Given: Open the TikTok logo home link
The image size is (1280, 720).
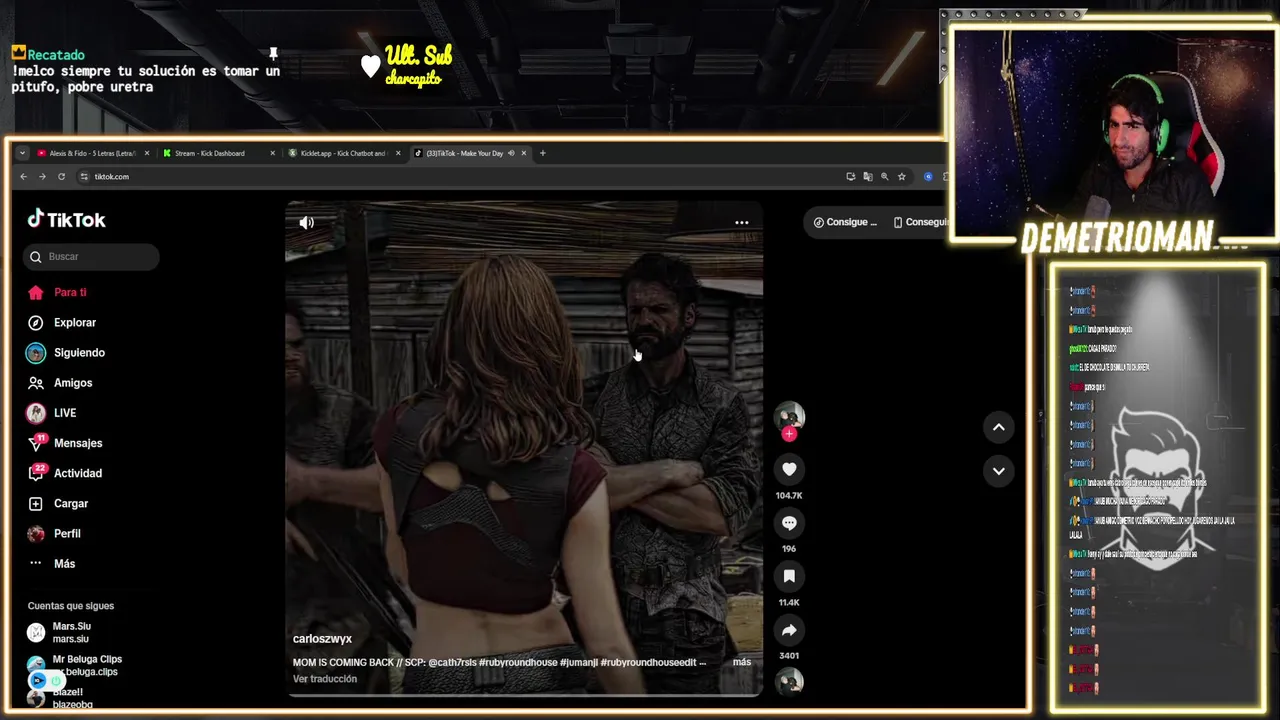Looking at the screenshot, I should [x=66, y=220].
